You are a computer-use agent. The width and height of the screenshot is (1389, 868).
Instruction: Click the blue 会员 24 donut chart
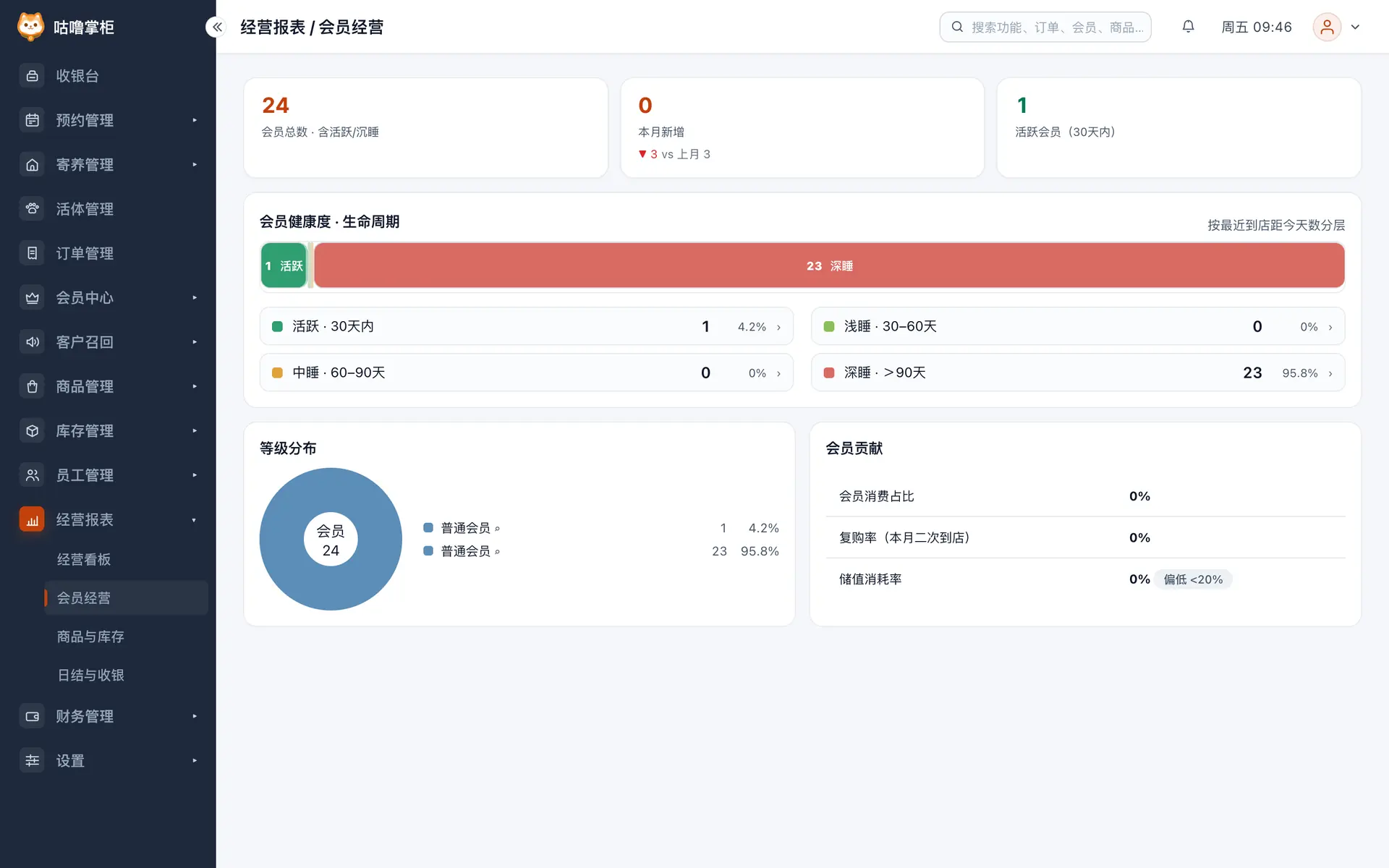point(331,539)
